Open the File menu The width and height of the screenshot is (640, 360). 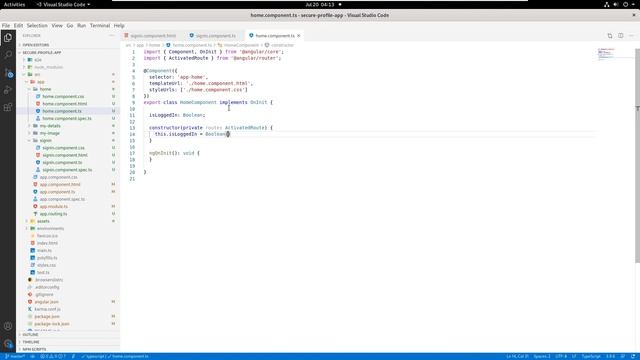coord(6,25)
